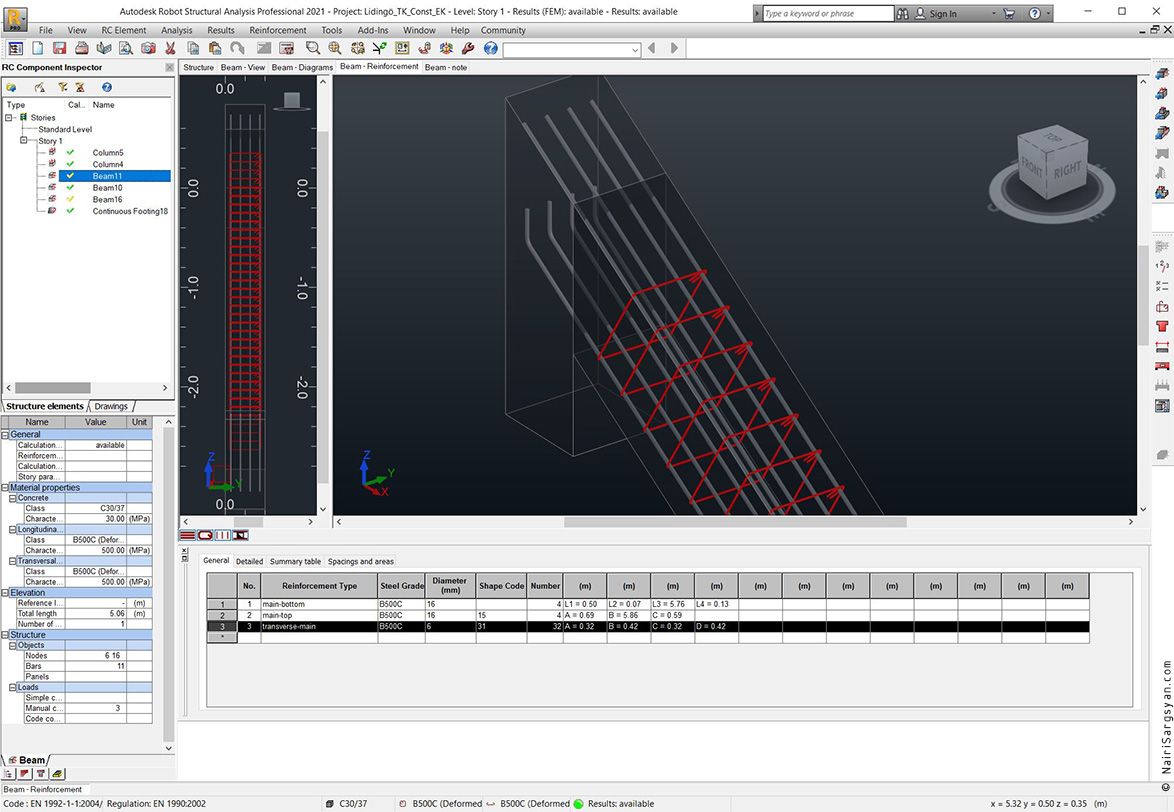This screenshot has height=812, width=1174.
Task: Click the Print toolbar icon
Action: [x=82, y=48]
